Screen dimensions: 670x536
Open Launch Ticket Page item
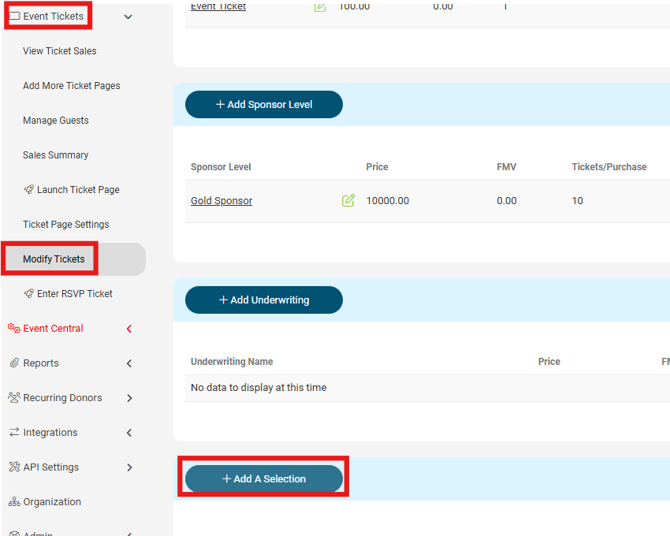point(77,190)
